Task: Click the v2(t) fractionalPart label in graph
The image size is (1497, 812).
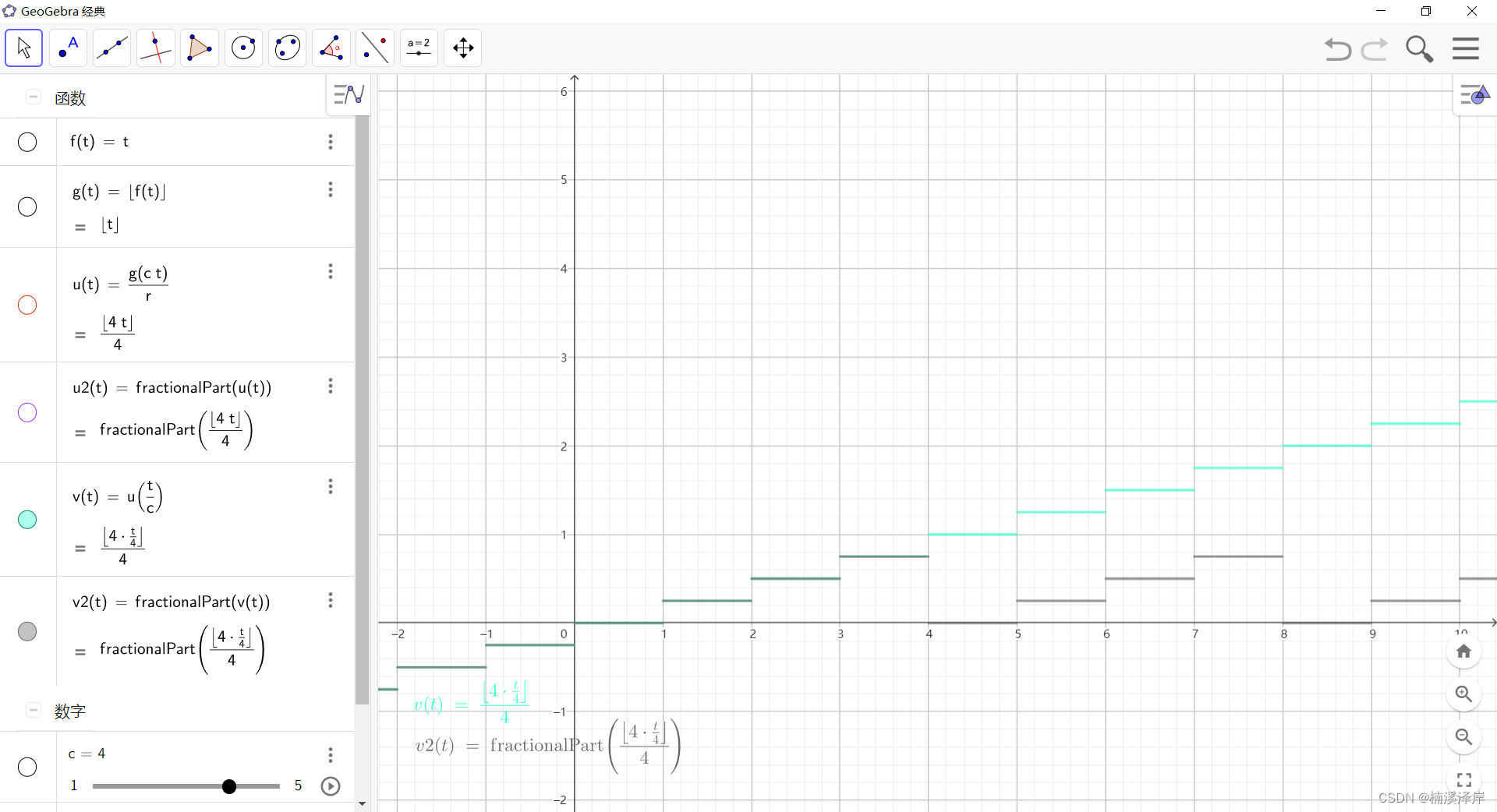Action: (x=548, y=746)
